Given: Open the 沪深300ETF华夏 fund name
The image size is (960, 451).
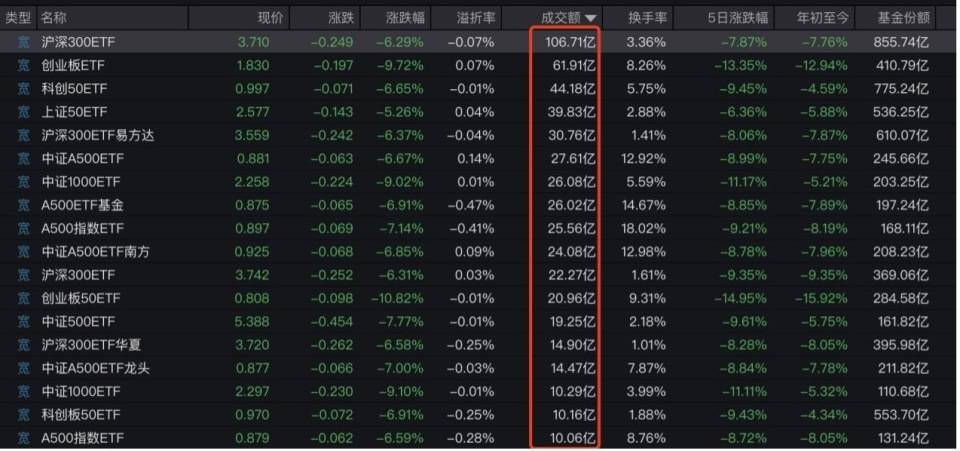Looking at the screenshot, I should coord(87,343).
